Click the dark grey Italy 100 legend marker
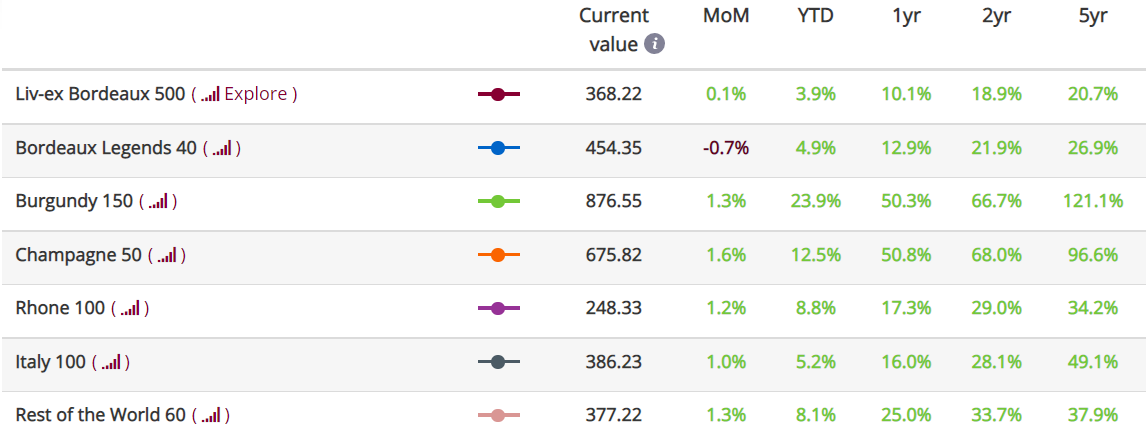The height and width of the screenshot is (440, 1146). 498,362
